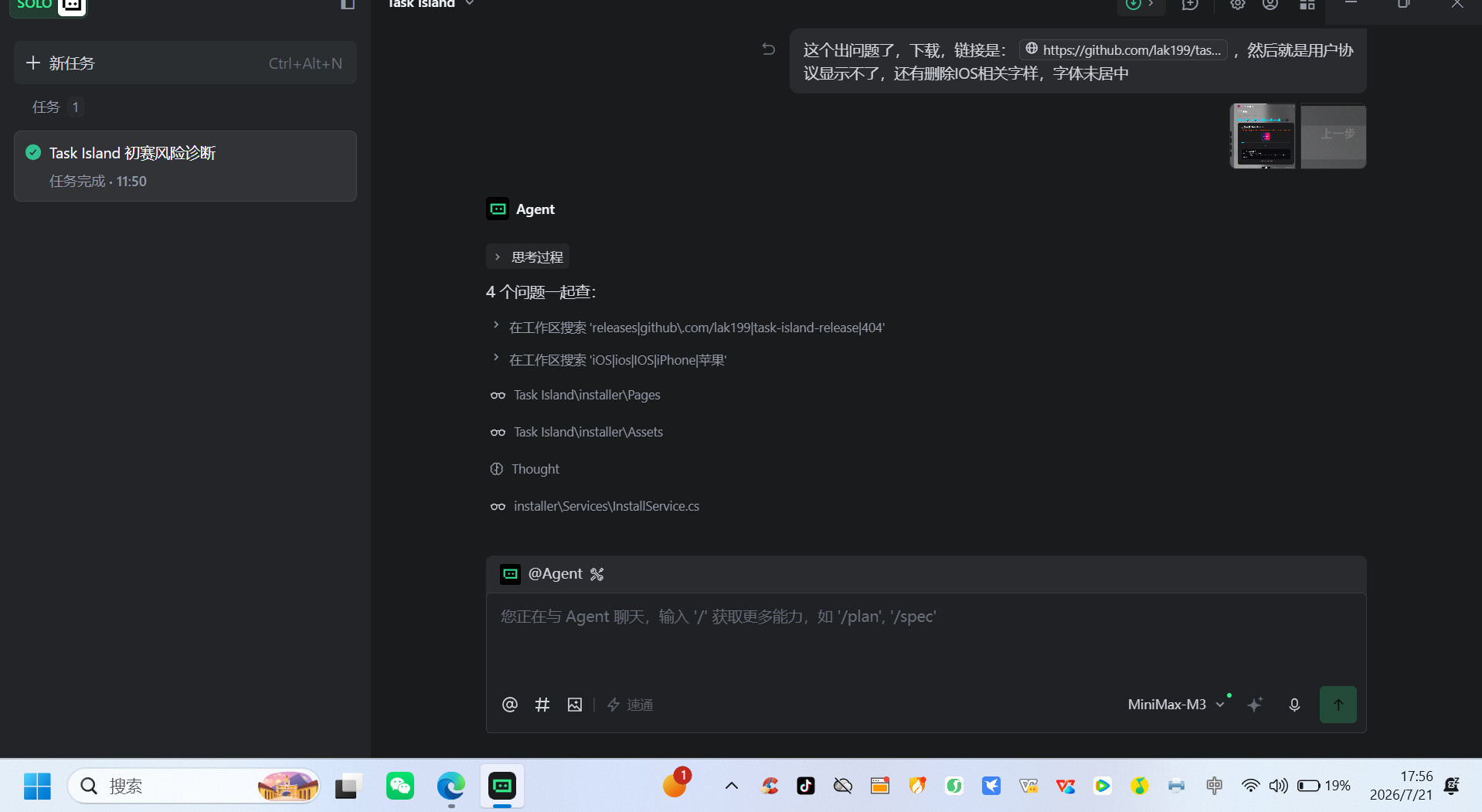Click the @Agent mention label
Screen dimensions: 1482x812
coord(555,573)
